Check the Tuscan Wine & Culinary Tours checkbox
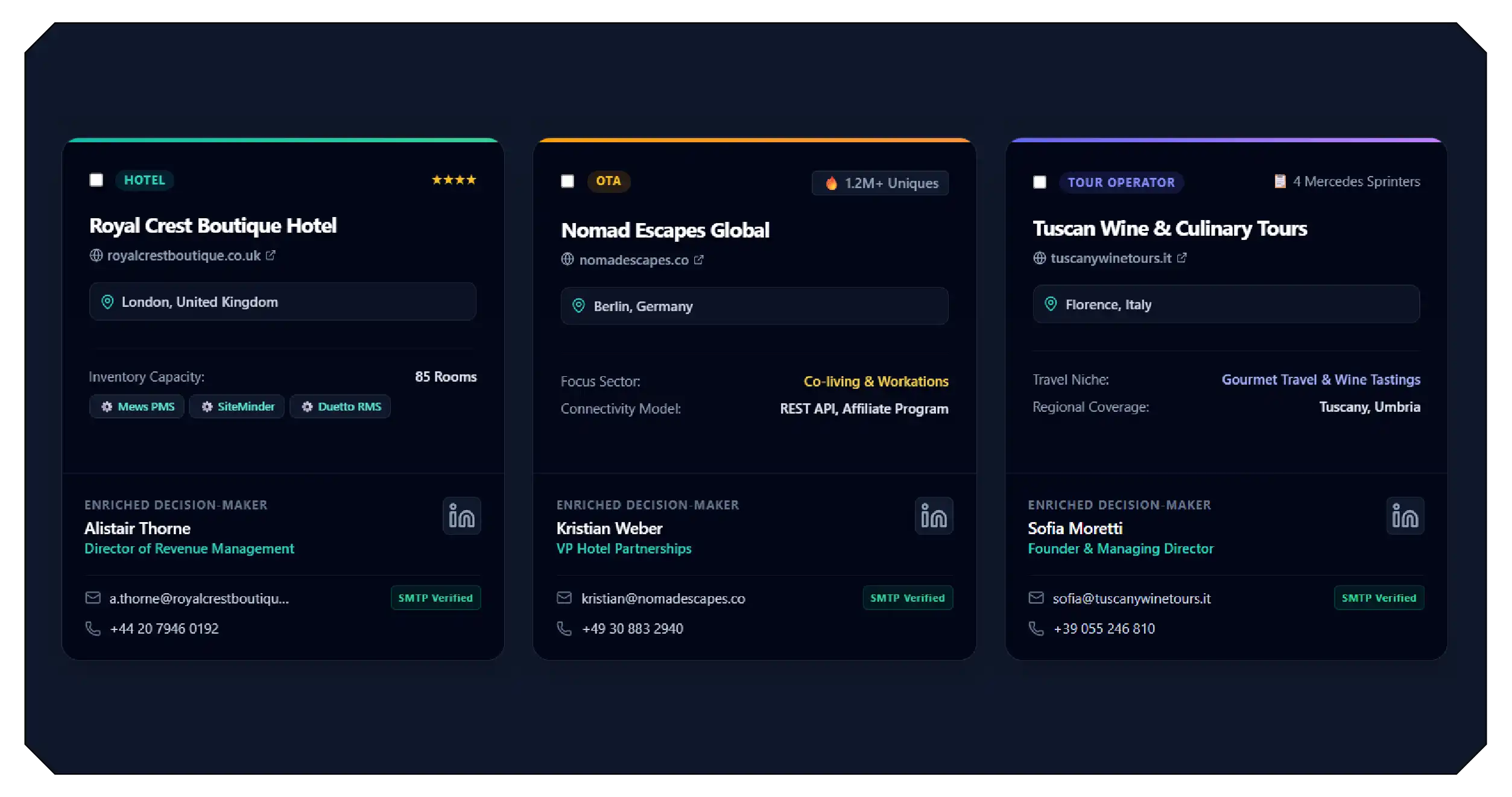 pos(1040,182)
